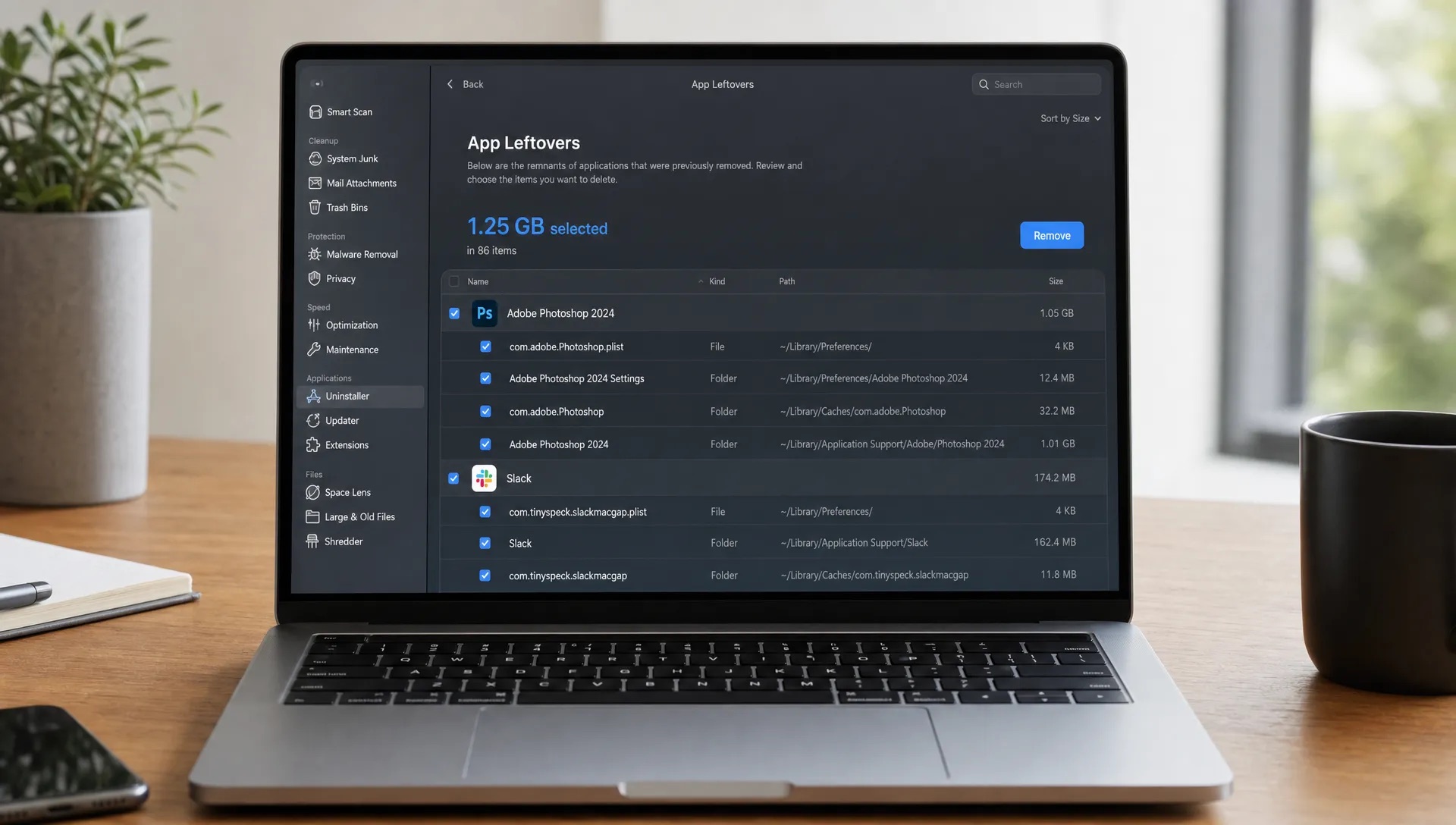Click the blue Remove button
1456x825 pixels.
pos(1052,236)
